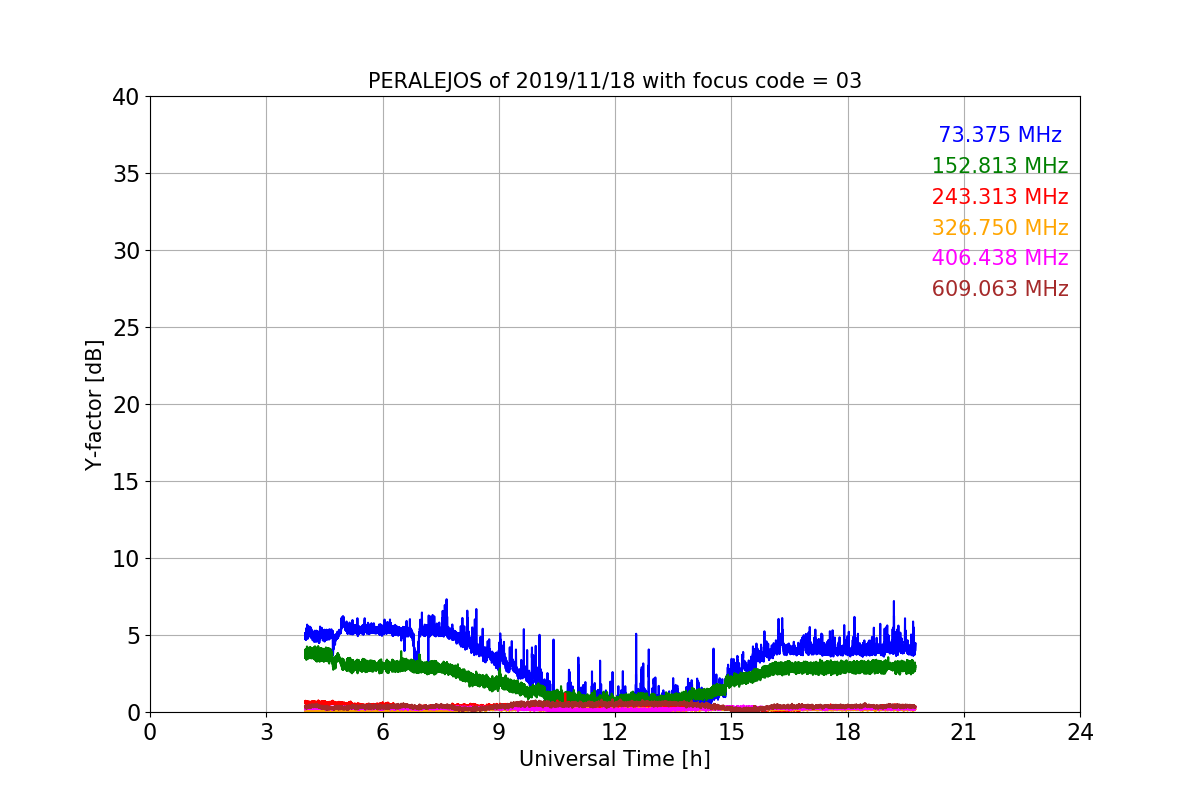Click the y-axis tick label 30
This screenshot has height=800, width=1200.
coord(126,251)
